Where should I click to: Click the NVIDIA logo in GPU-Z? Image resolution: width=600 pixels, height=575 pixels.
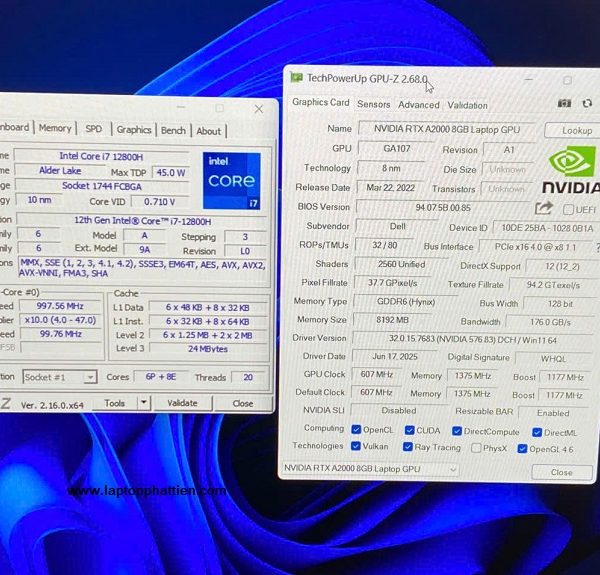pos(571,169)
